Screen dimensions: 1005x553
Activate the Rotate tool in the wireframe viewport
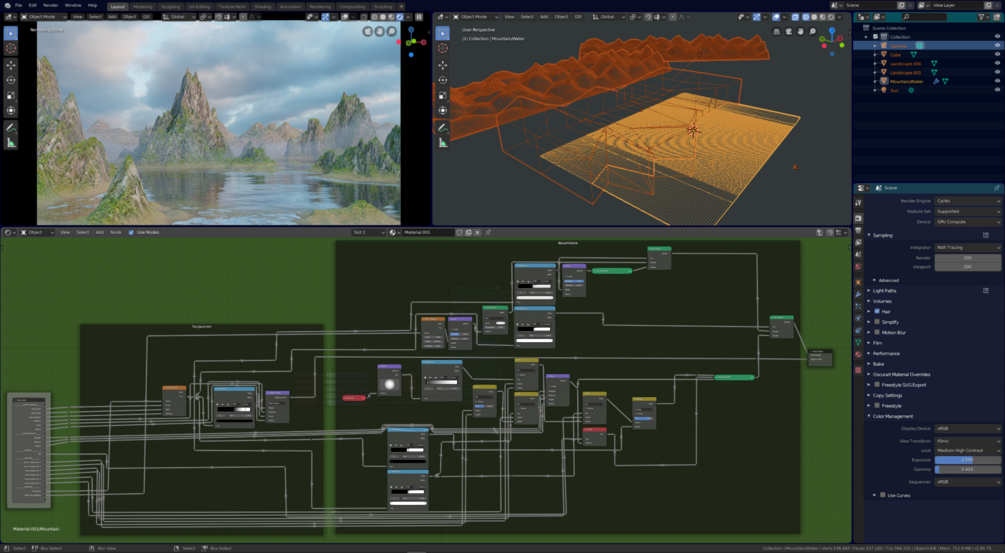point(442,80)
